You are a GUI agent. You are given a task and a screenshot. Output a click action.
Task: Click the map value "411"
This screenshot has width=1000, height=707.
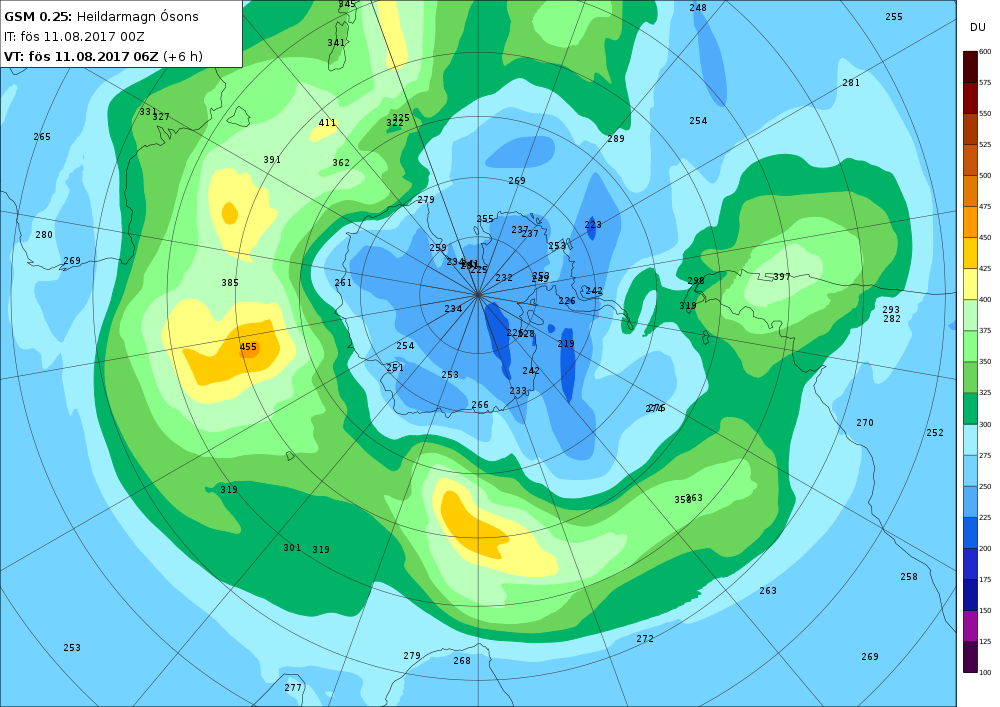click(327, 123)
